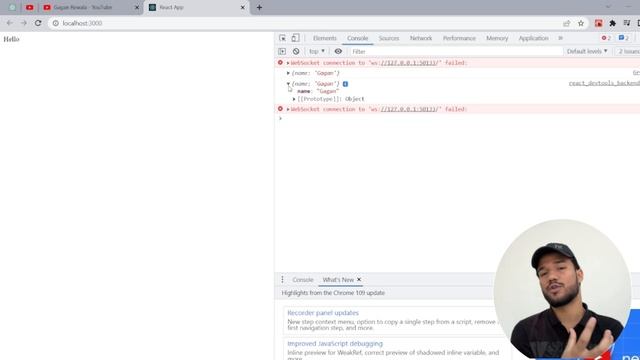Image resolution: width=640 pixels, height=360 pixels.
Task: Switch to the Console tab
Action: coord(358,38)
